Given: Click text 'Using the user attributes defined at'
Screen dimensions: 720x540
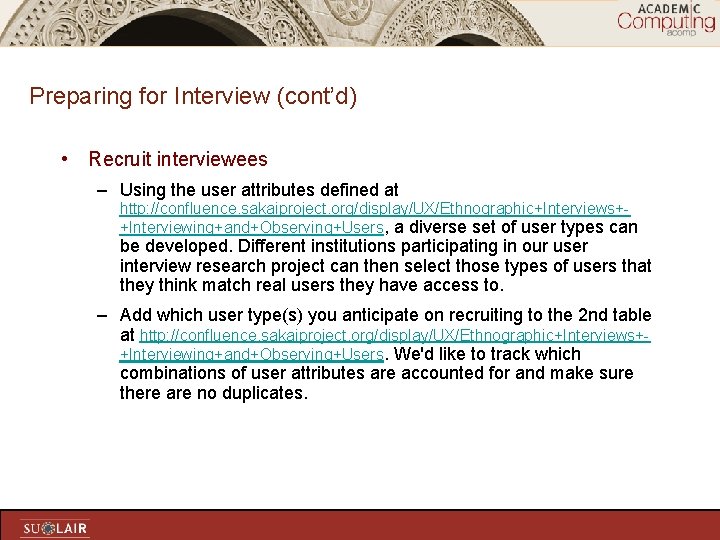Looking at the screenshot, I should click(x=259, y=190).
